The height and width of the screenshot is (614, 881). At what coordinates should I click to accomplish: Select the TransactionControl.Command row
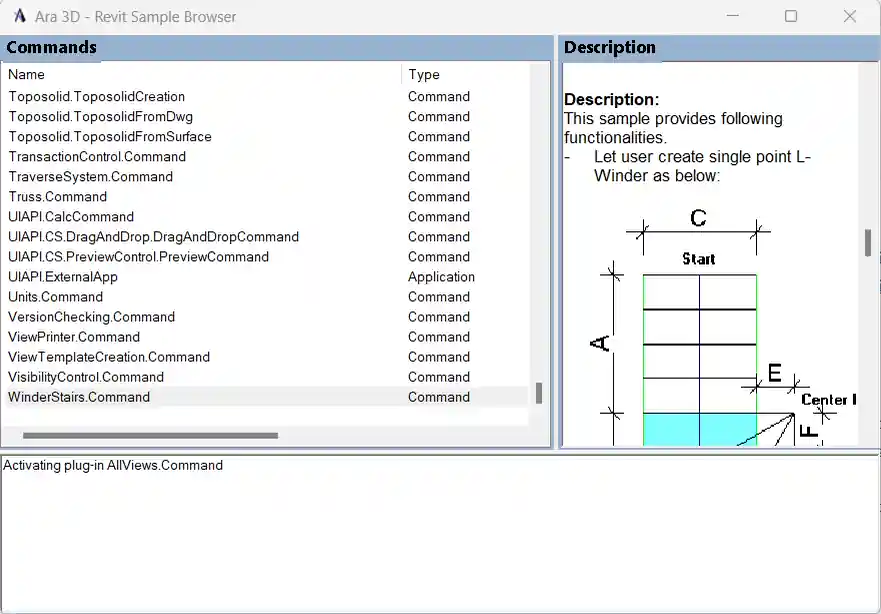[97, 157]
